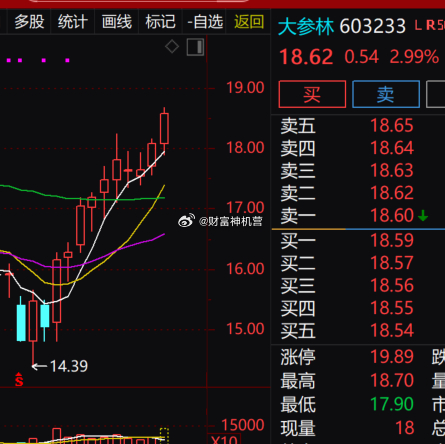445x444 pixels.
Task: Click the stock code 603233
Action: tap(373, 26)
